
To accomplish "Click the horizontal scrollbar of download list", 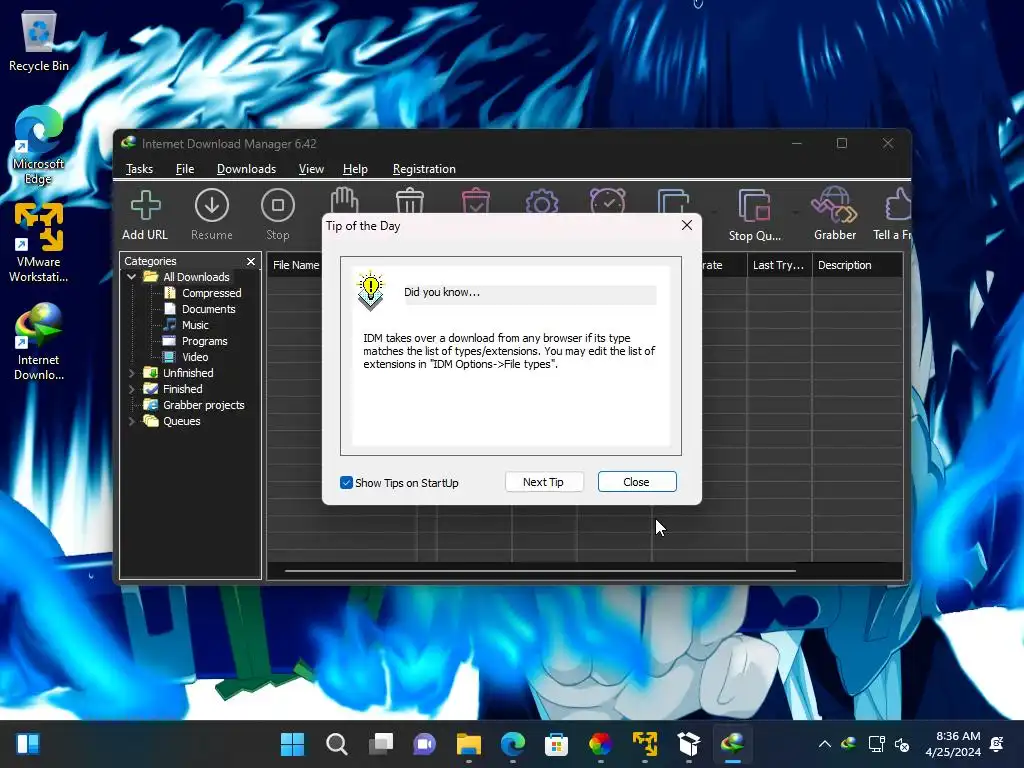I will click(540, 571).
